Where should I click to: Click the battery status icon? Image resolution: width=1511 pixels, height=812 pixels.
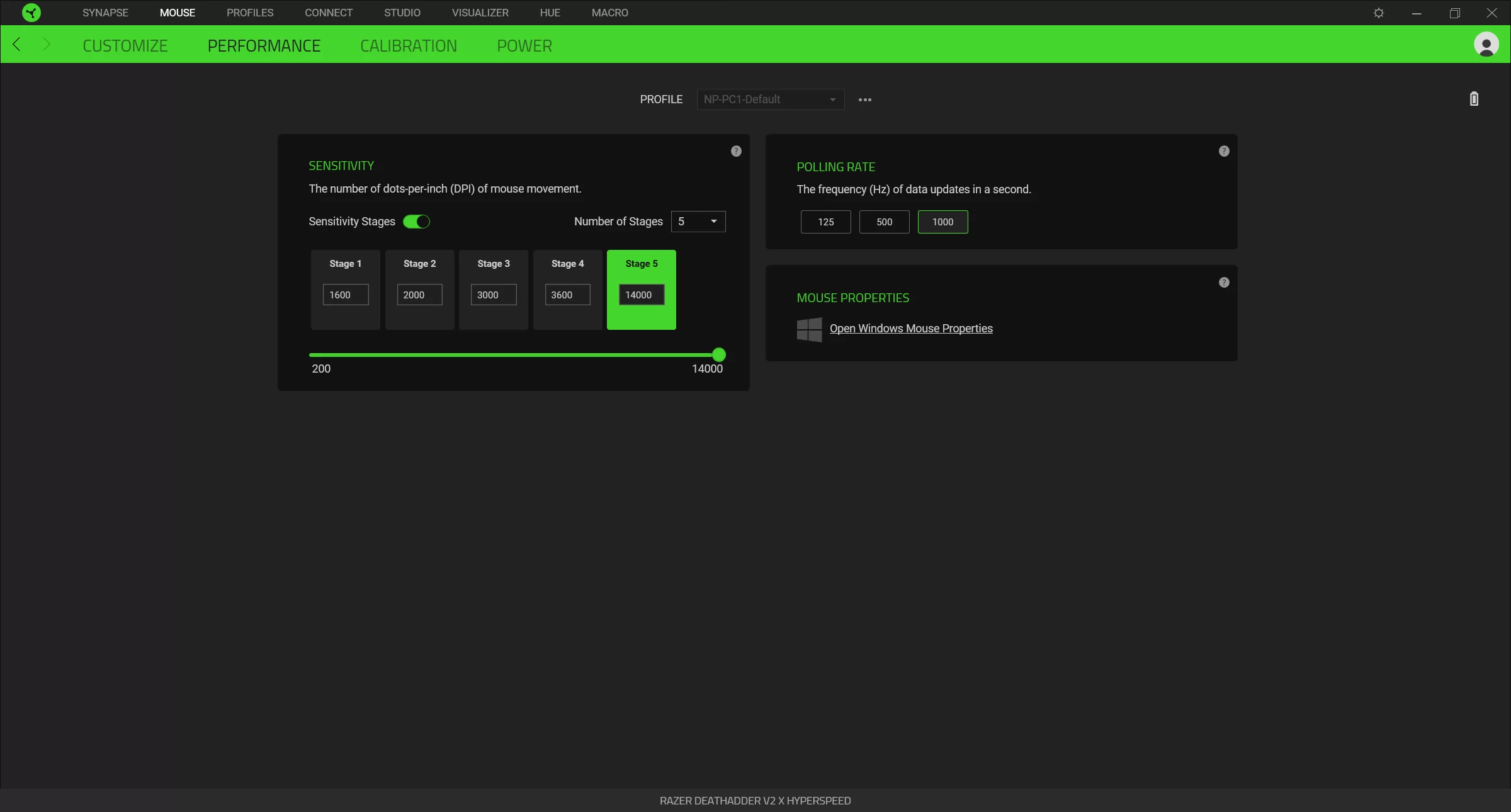click(x=1474, y=99)
